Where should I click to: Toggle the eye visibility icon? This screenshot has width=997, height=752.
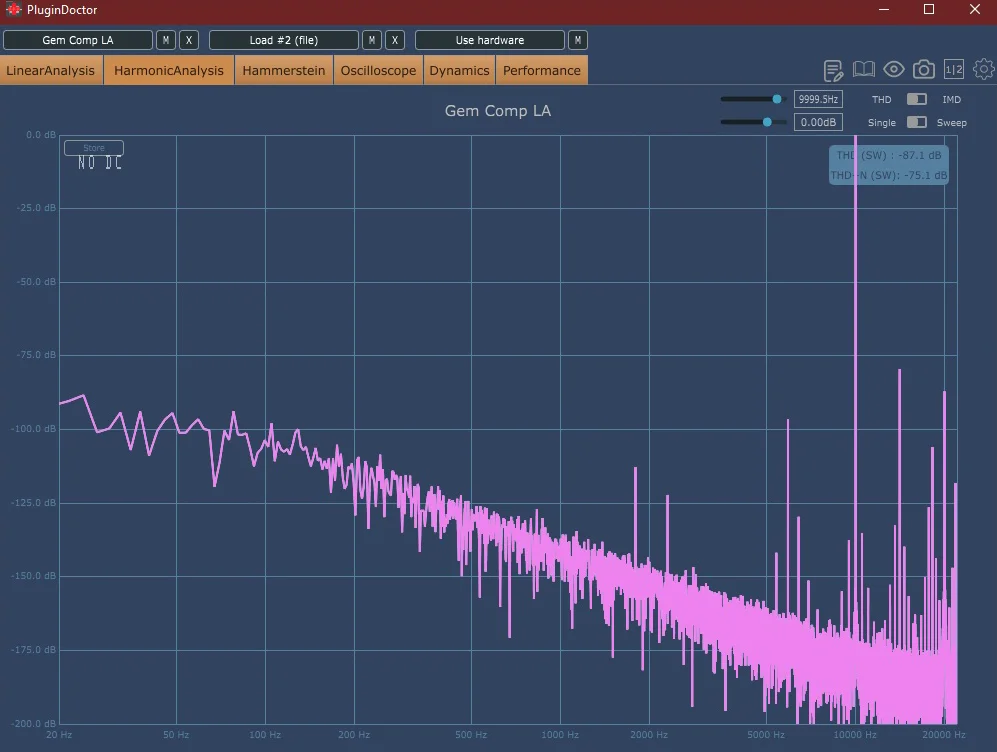pos(893,69)
